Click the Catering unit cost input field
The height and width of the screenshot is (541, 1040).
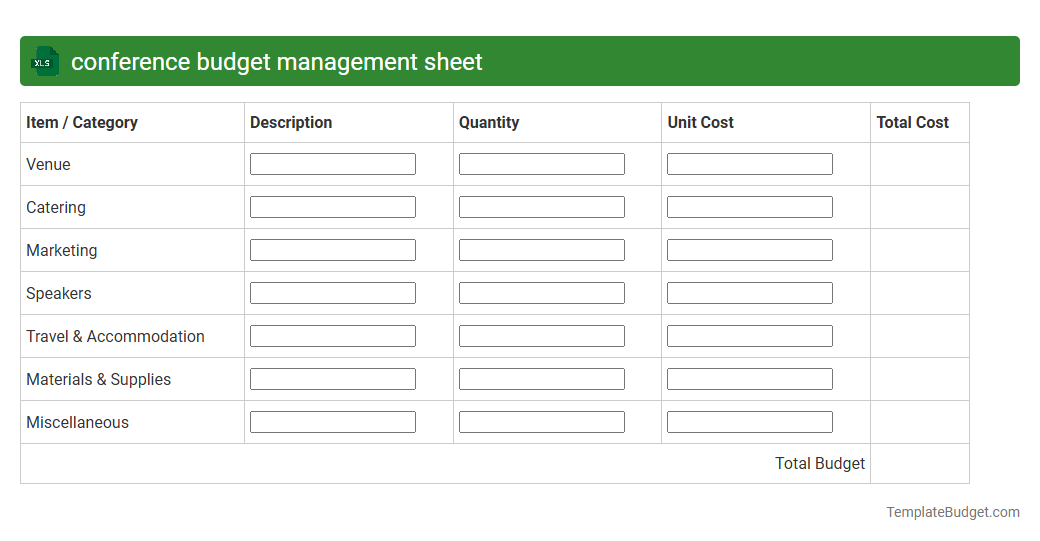[x=750, y=207]
